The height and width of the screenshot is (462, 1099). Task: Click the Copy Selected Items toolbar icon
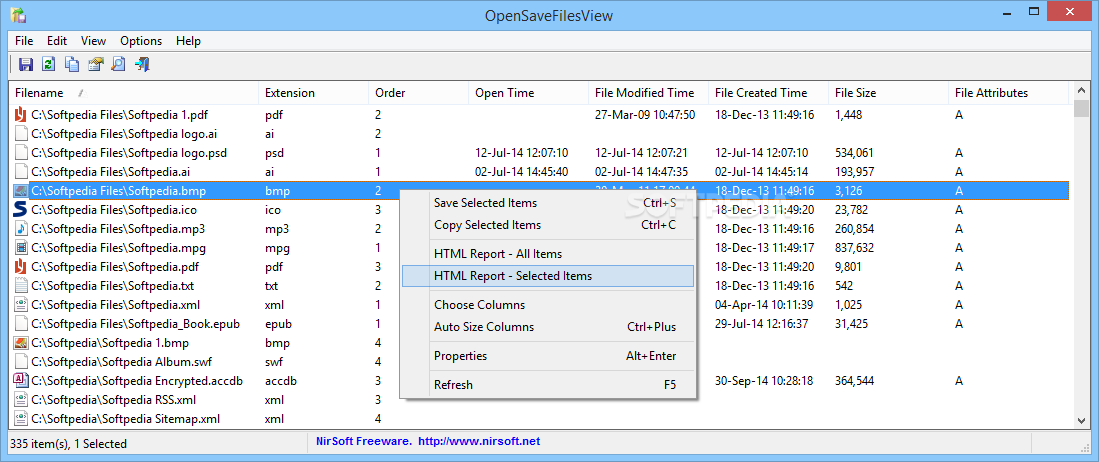click(71, 64)
